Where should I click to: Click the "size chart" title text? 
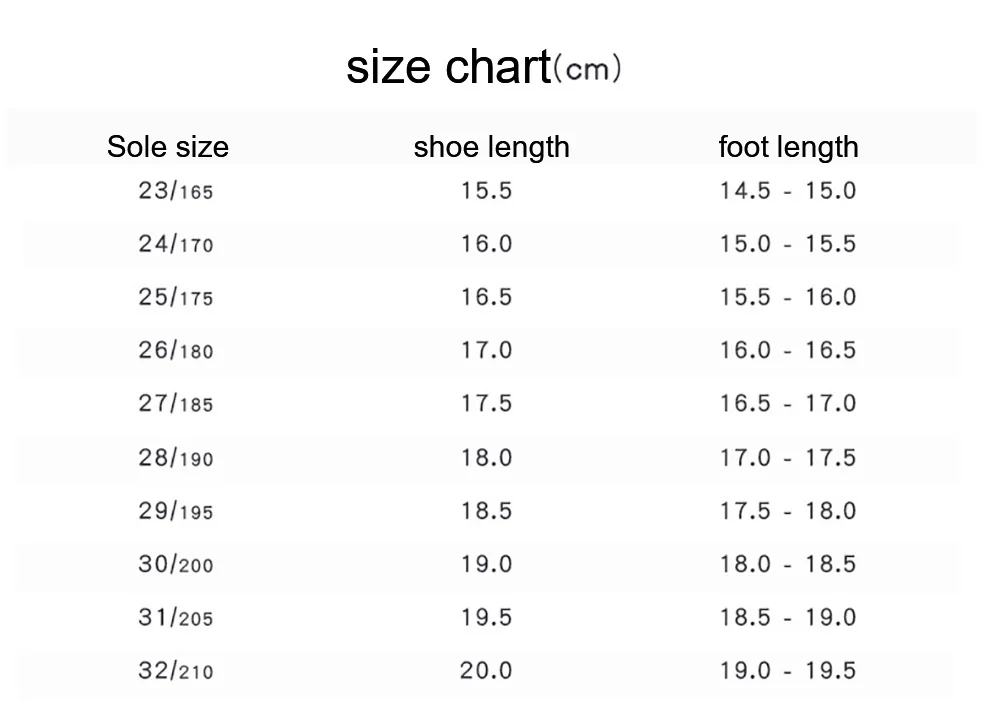(448, 68)
